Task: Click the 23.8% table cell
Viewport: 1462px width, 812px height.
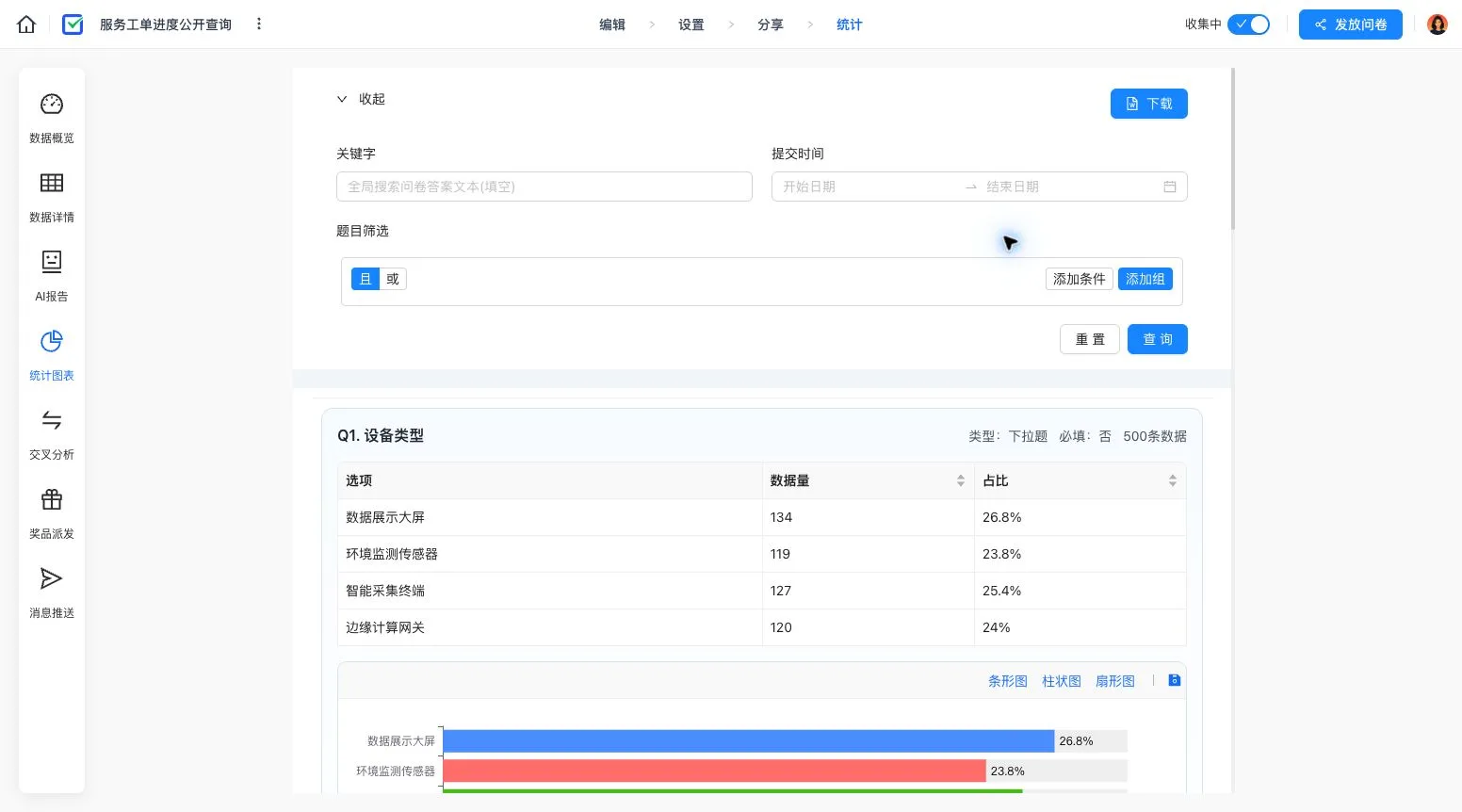Action: [1080, 554]
